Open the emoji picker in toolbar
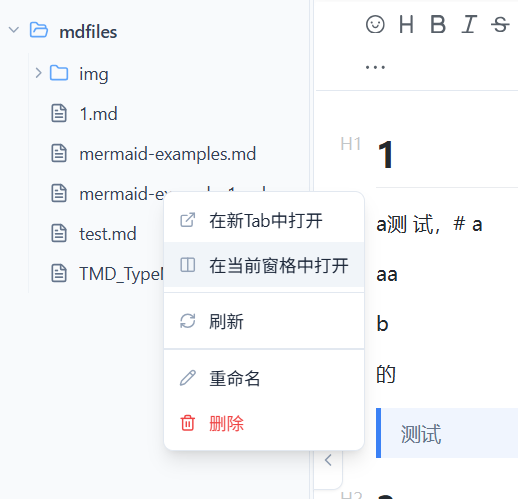518x499 pixels. pos(375,24)
